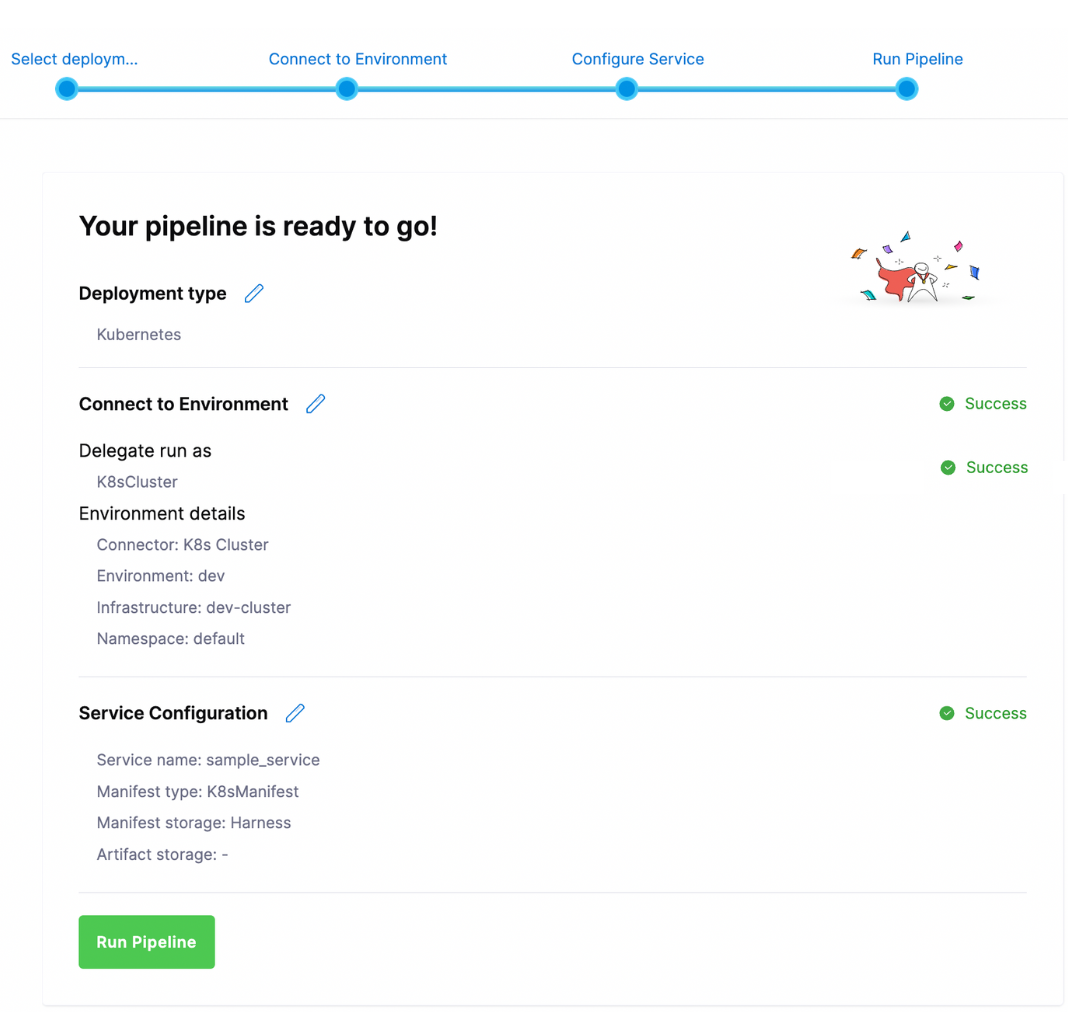Click the green check icon next to Service Configuration Success
The width and height of the screenshot is (1068, 1012).
pos(947,712)
